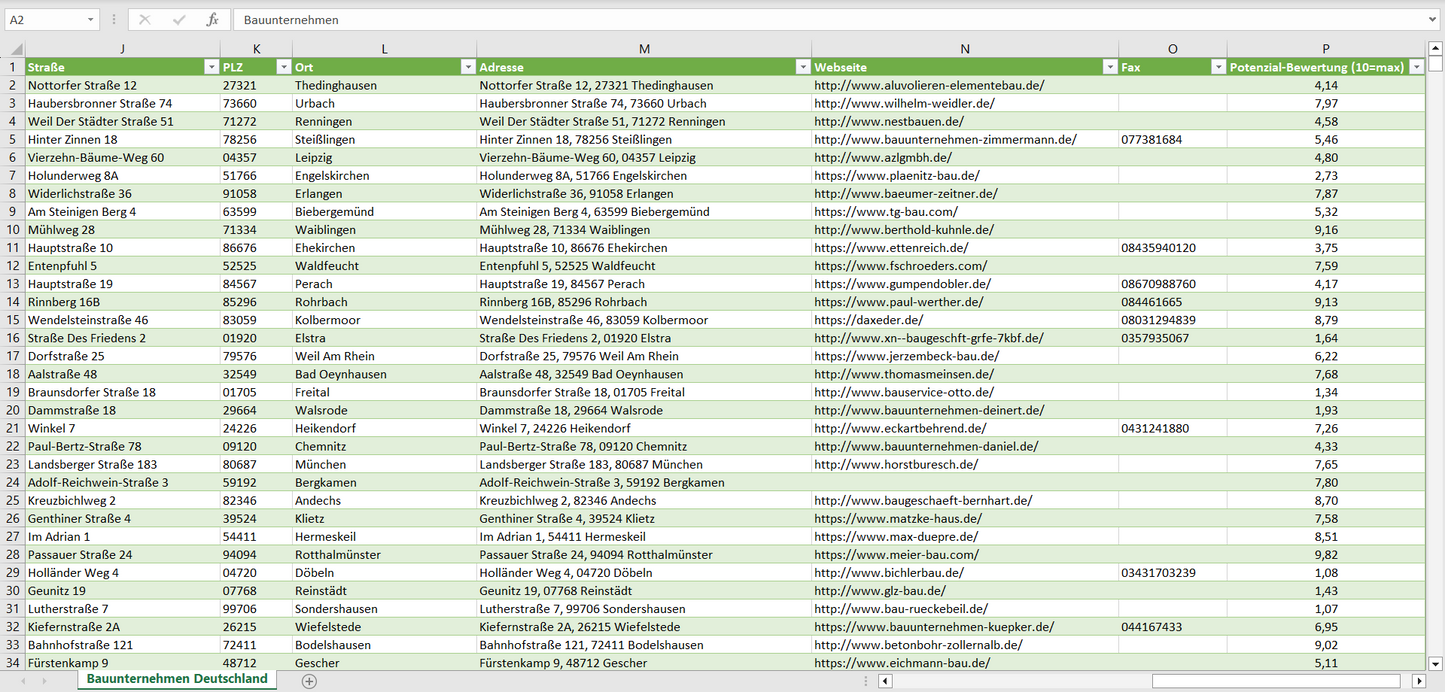Click the horizontal scrollbar left arrow
This screenshot has height=692, width=1445.
point(885,681)
